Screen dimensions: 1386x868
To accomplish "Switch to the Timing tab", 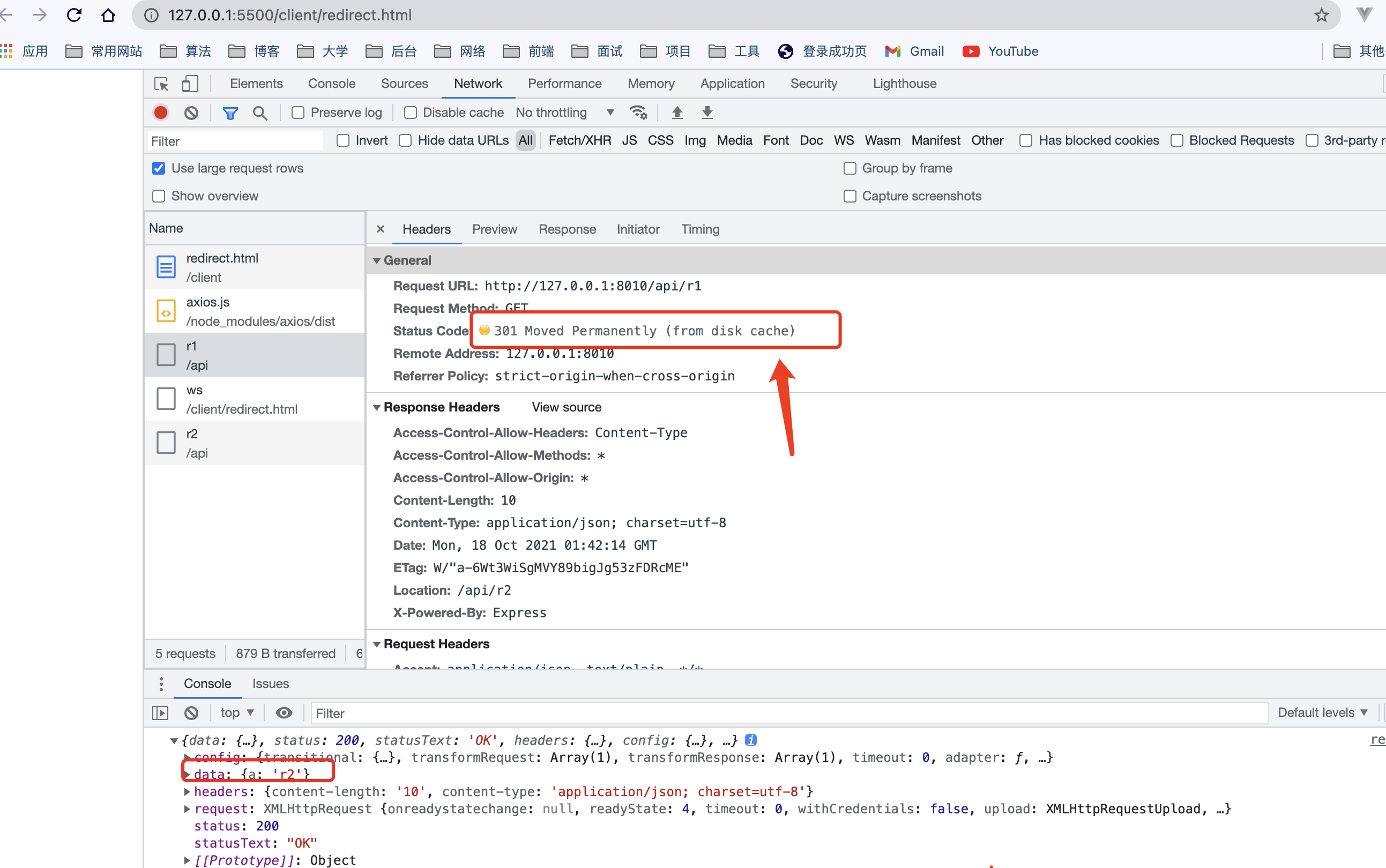I will point(700,229).
